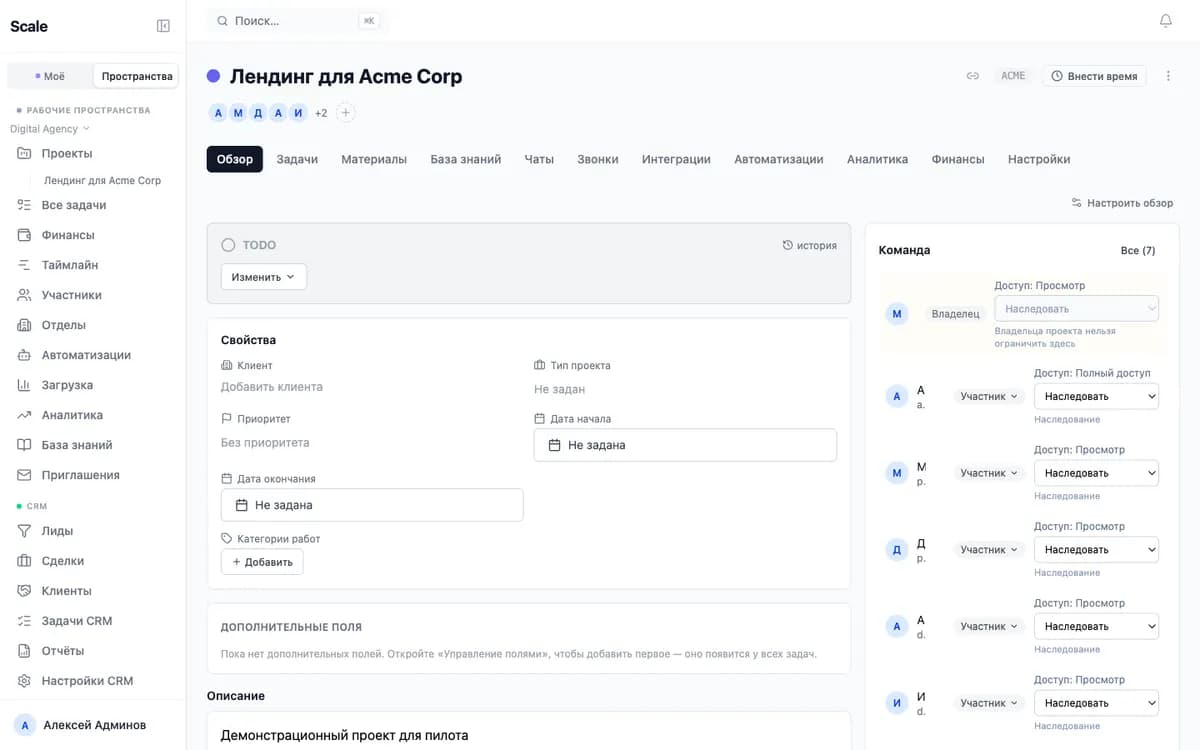Viewport: 1200px width, 750px height.
Task: Open Автоматизации in the sidebar
Action: (86, 355)
